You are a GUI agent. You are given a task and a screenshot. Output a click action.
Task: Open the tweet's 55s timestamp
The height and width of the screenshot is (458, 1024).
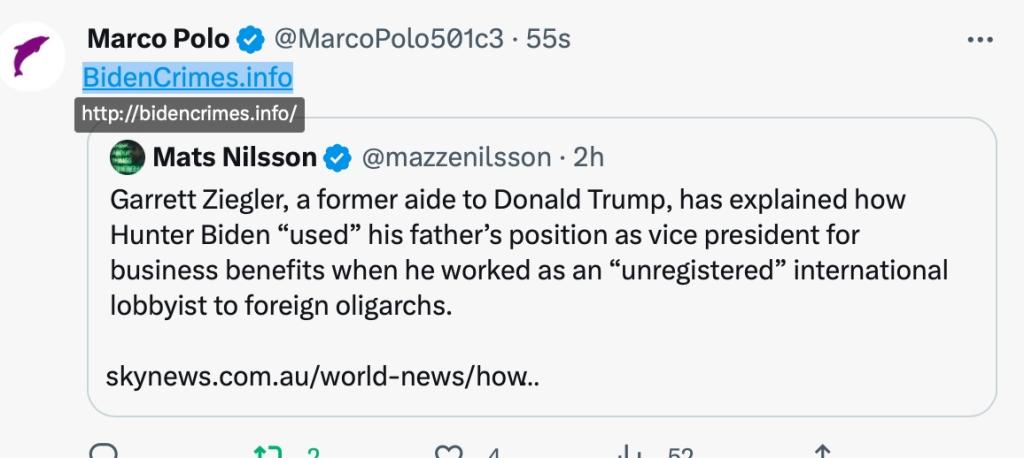[549, 40]
